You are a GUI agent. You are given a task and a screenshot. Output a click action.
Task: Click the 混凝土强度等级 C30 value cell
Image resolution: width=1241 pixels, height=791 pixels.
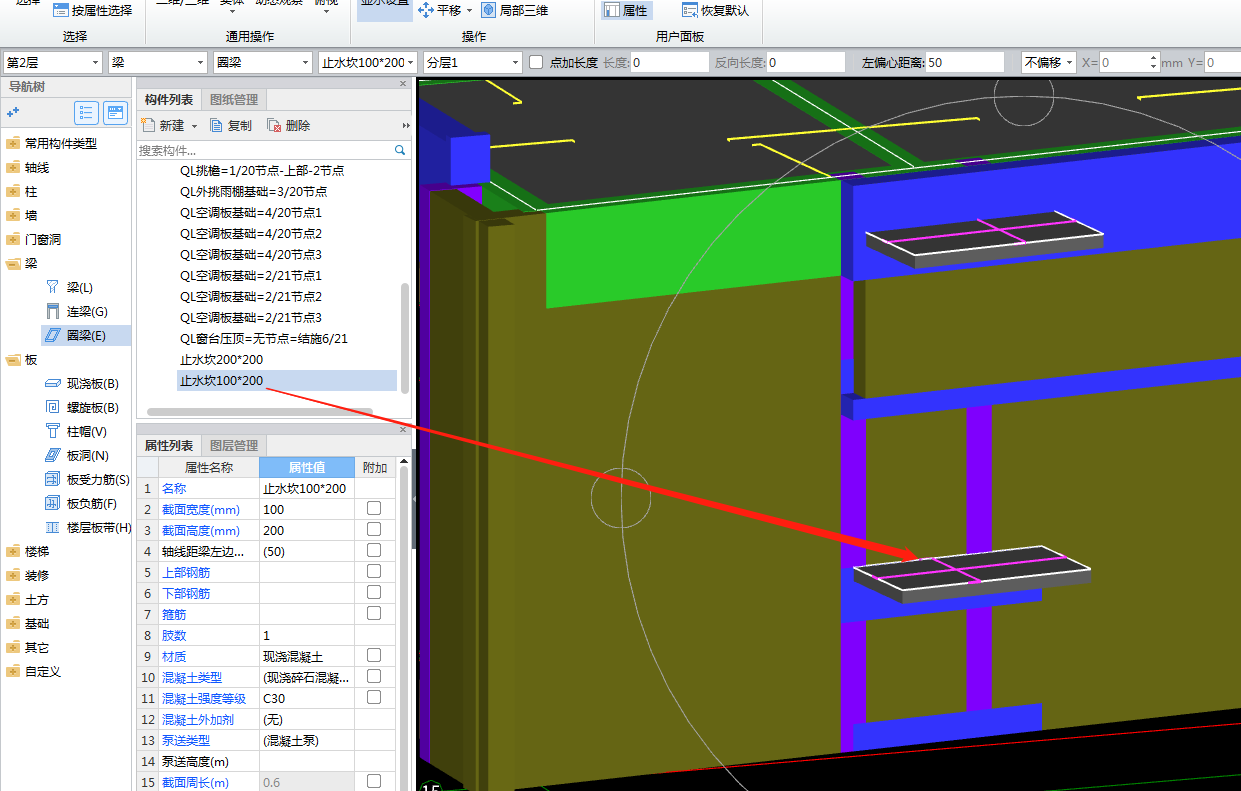tap(306, 698)
